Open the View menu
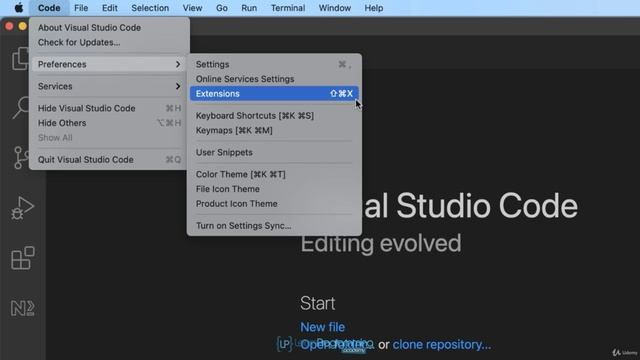The image size is (640, 360). 192,8
